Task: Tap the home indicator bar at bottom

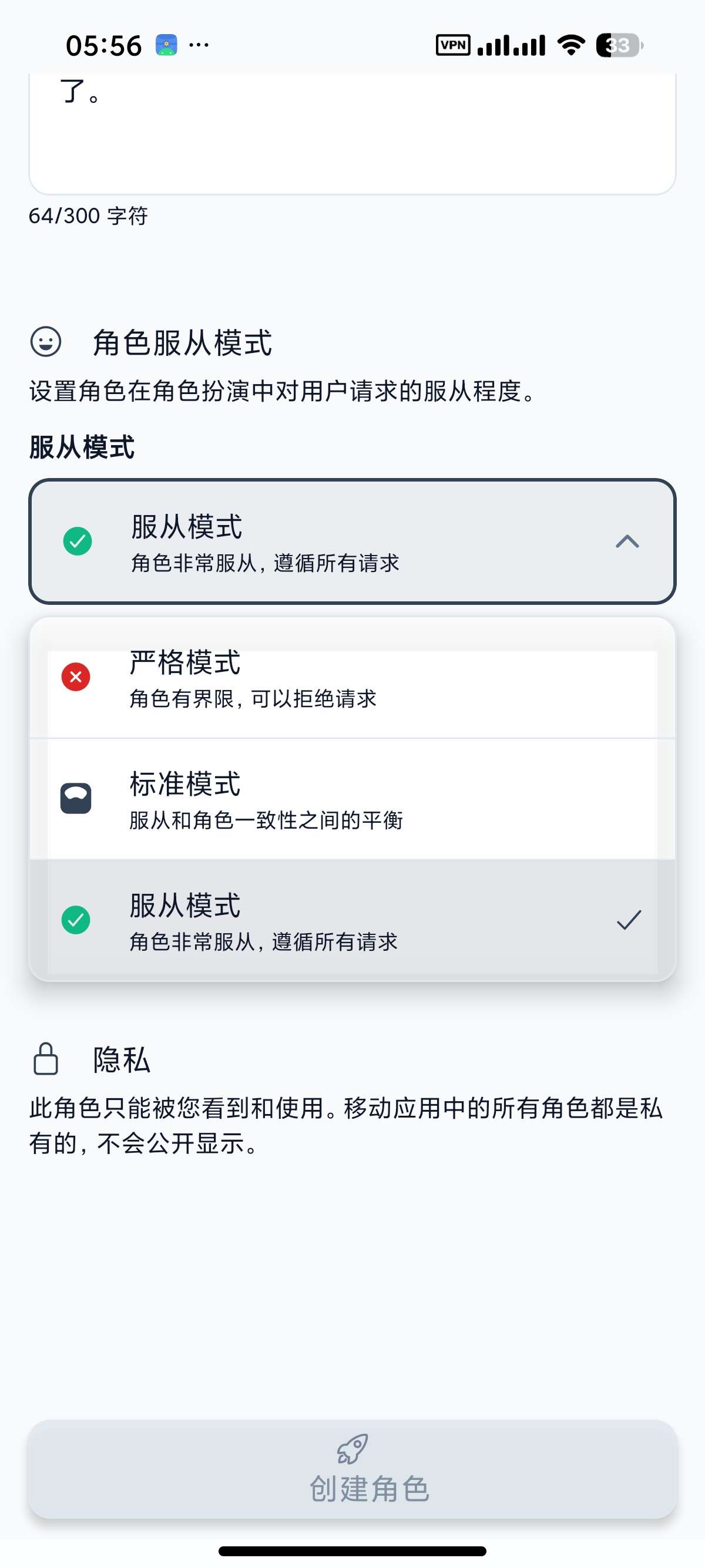Action: coord(352,1551)
